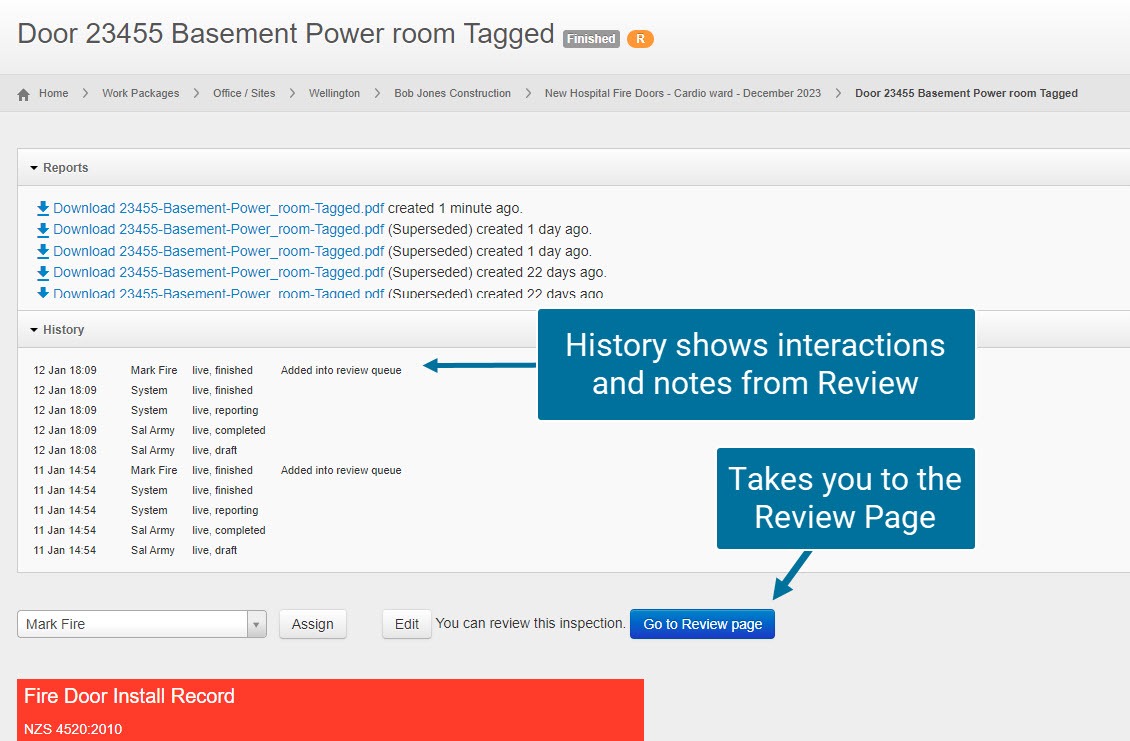Download the report created 1 minute ago

pos(218,208)
